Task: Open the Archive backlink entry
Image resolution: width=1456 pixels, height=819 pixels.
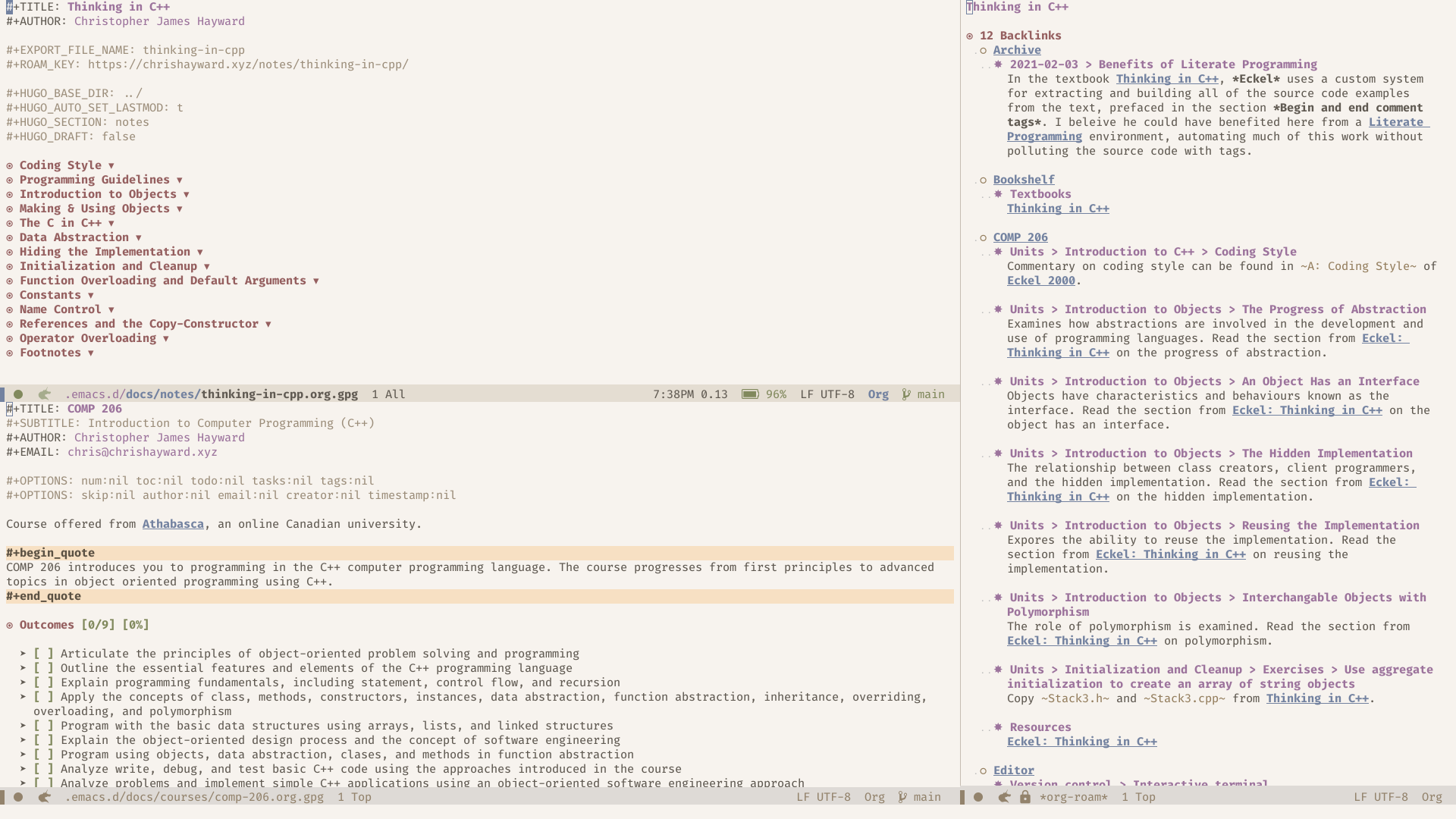Action: 1017,50
